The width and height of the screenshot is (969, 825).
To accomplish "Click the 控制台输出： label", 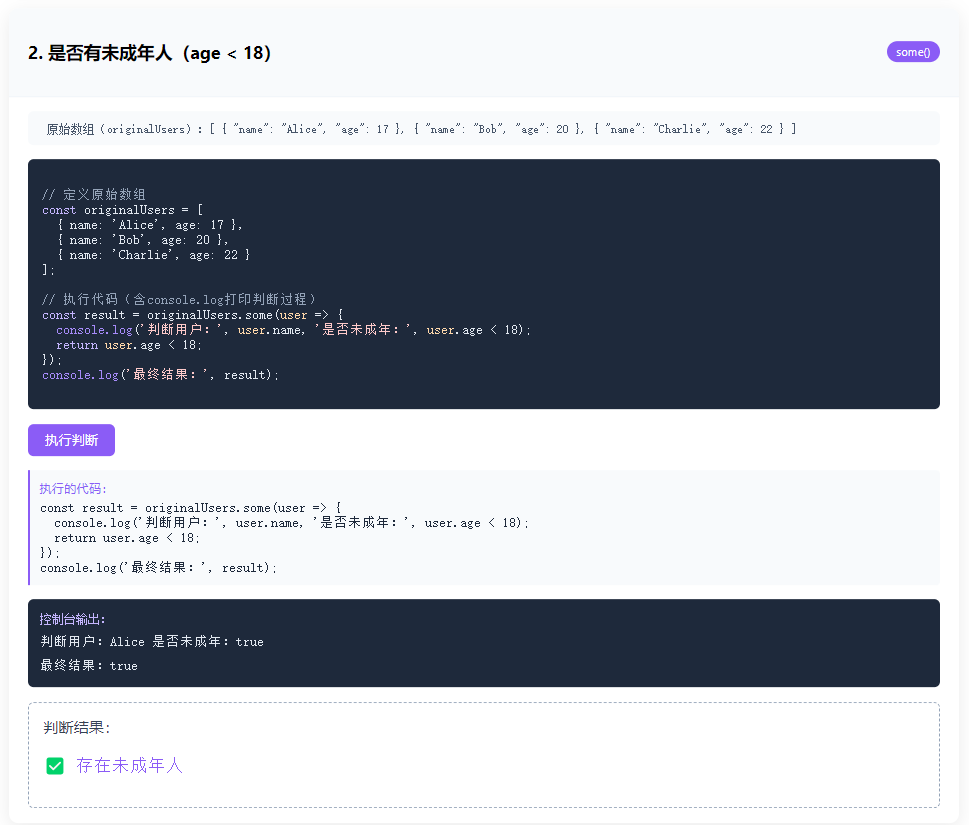I will point(72,619).
